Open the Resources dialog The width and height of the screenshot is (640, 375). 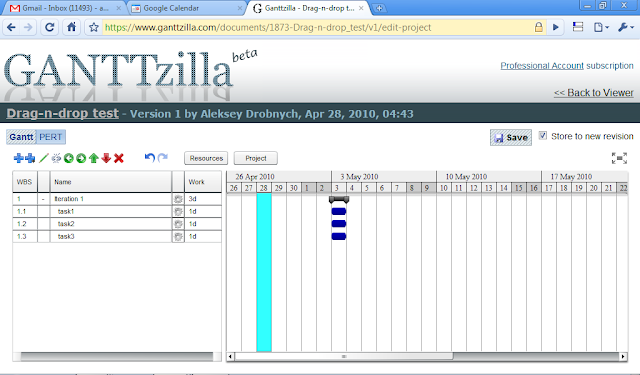206,158
